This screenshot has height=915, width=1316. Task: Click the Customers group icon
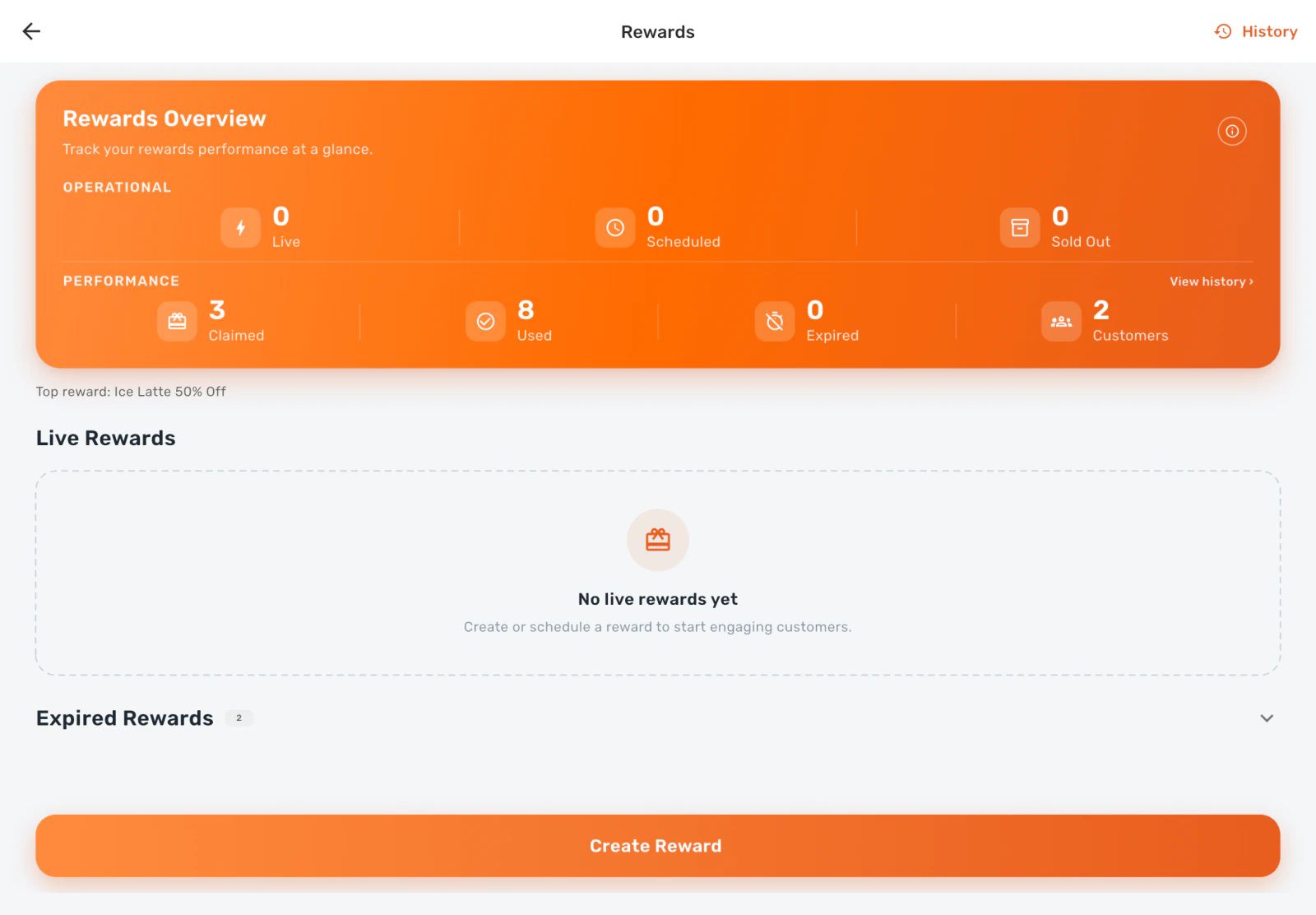point(1061,321)
